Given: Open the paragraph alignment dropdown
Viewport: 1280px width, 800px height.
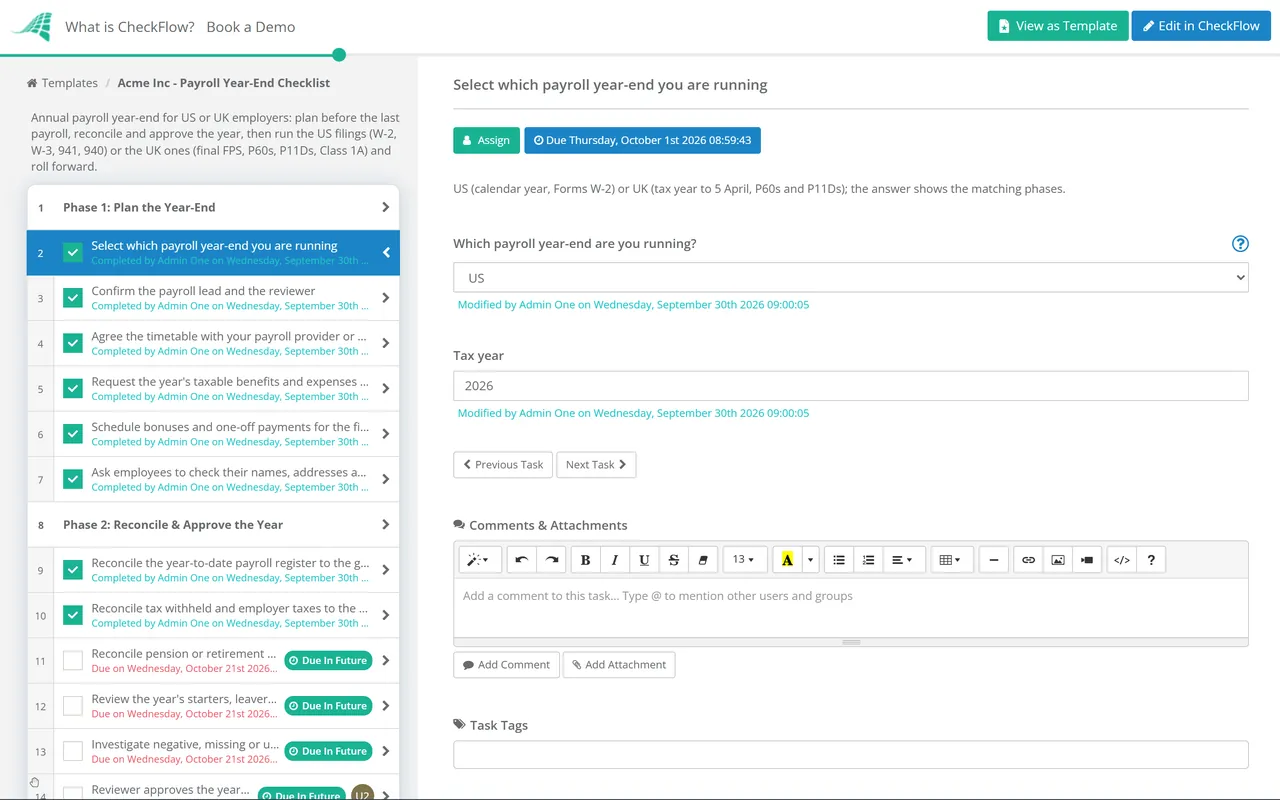Looking at the screenshot, I should [902, 560].
